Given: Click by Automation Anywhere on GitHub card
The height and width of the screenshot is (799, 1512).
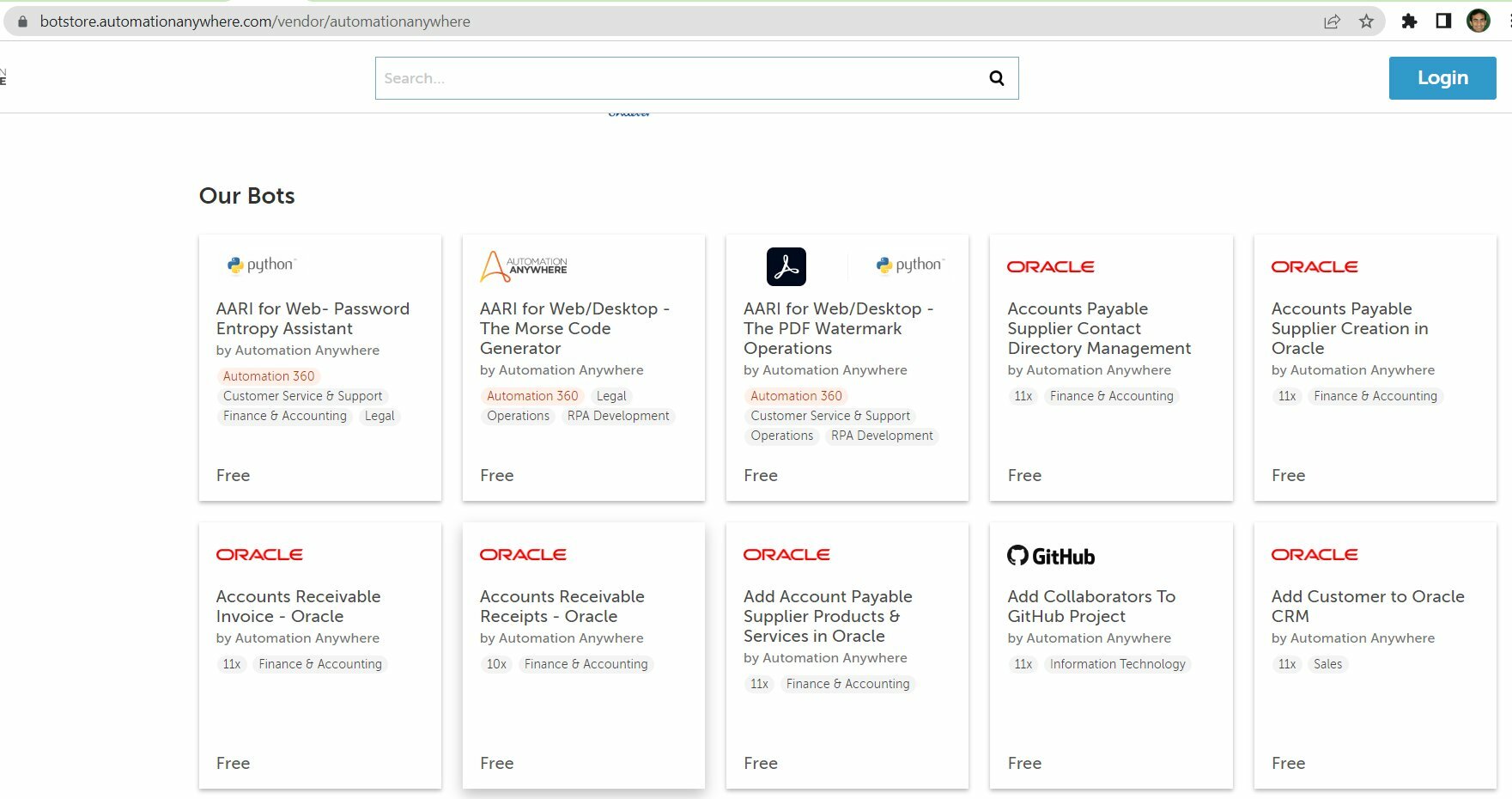Looking at the screenshot, I should coord(1089,638).
